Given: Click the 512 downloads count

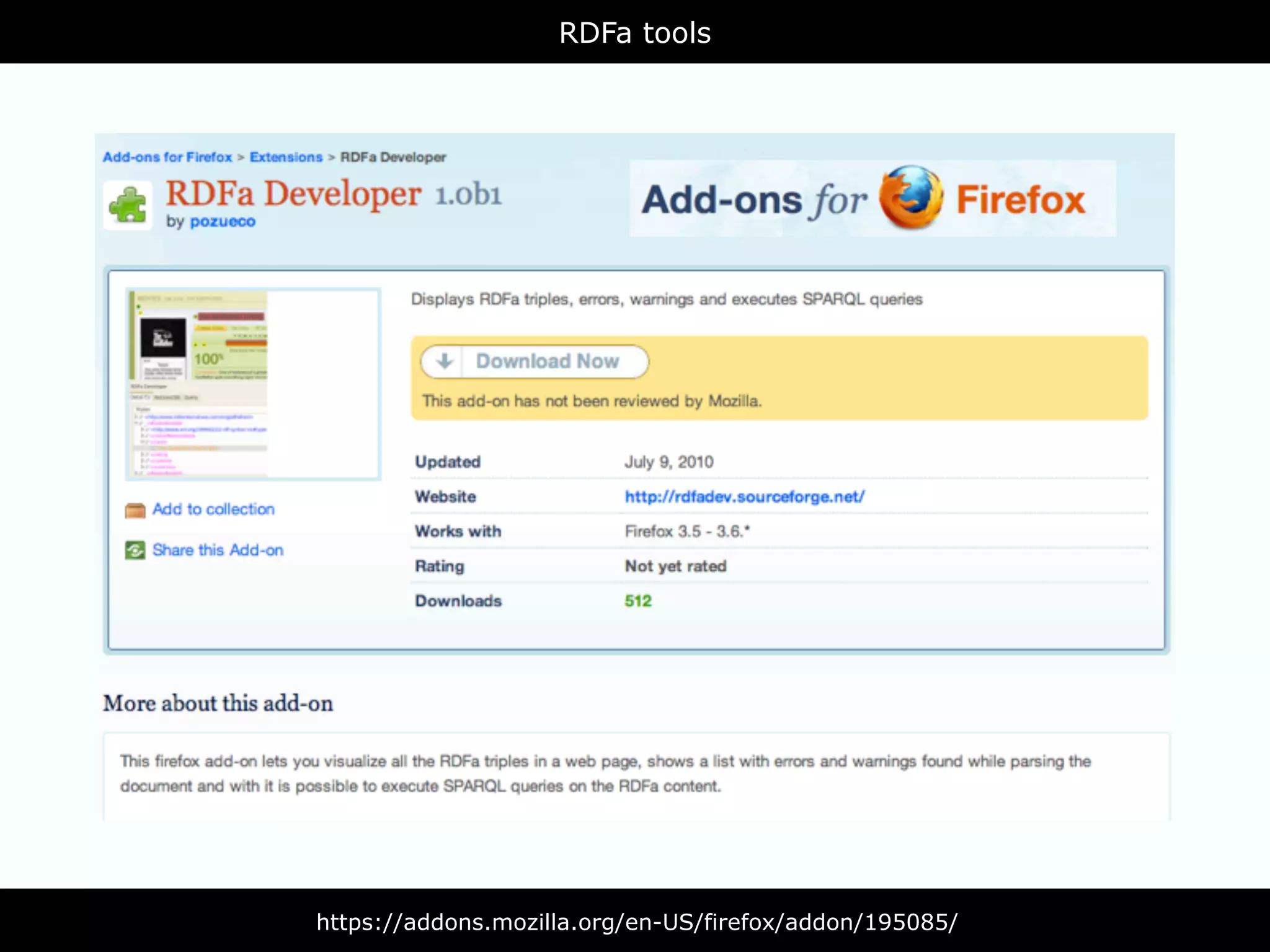Looking at the screenshot, I should click(x=638, y=601).
